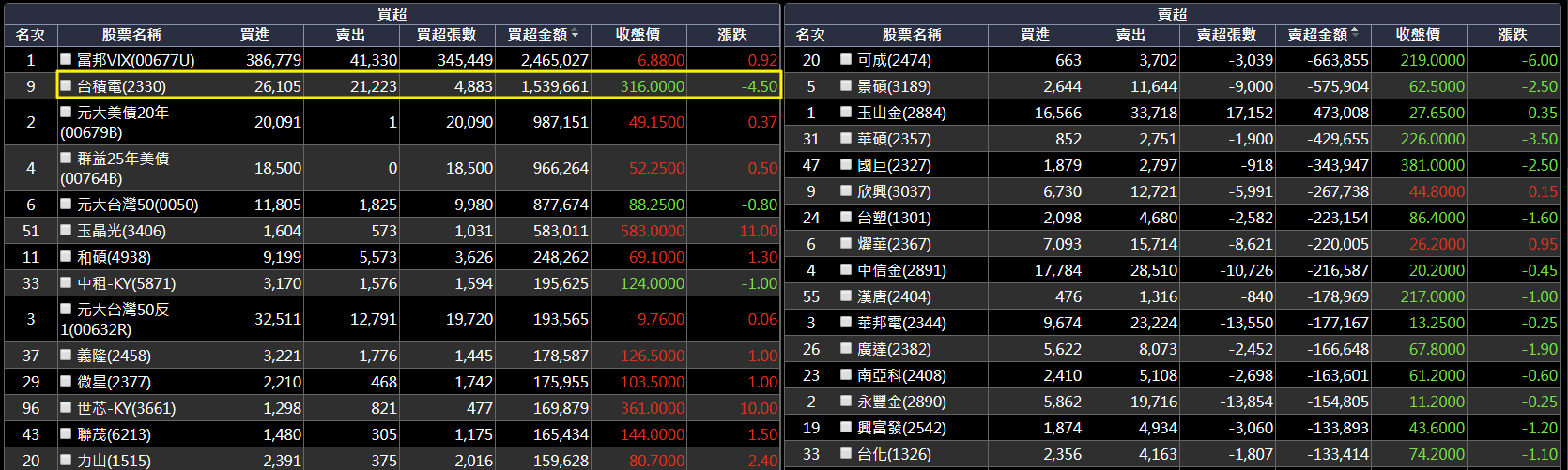Click net sell count -17,152
The width and height of the screenshot is (1568, 470).
pyautogui.click(x=1246, y=113)
